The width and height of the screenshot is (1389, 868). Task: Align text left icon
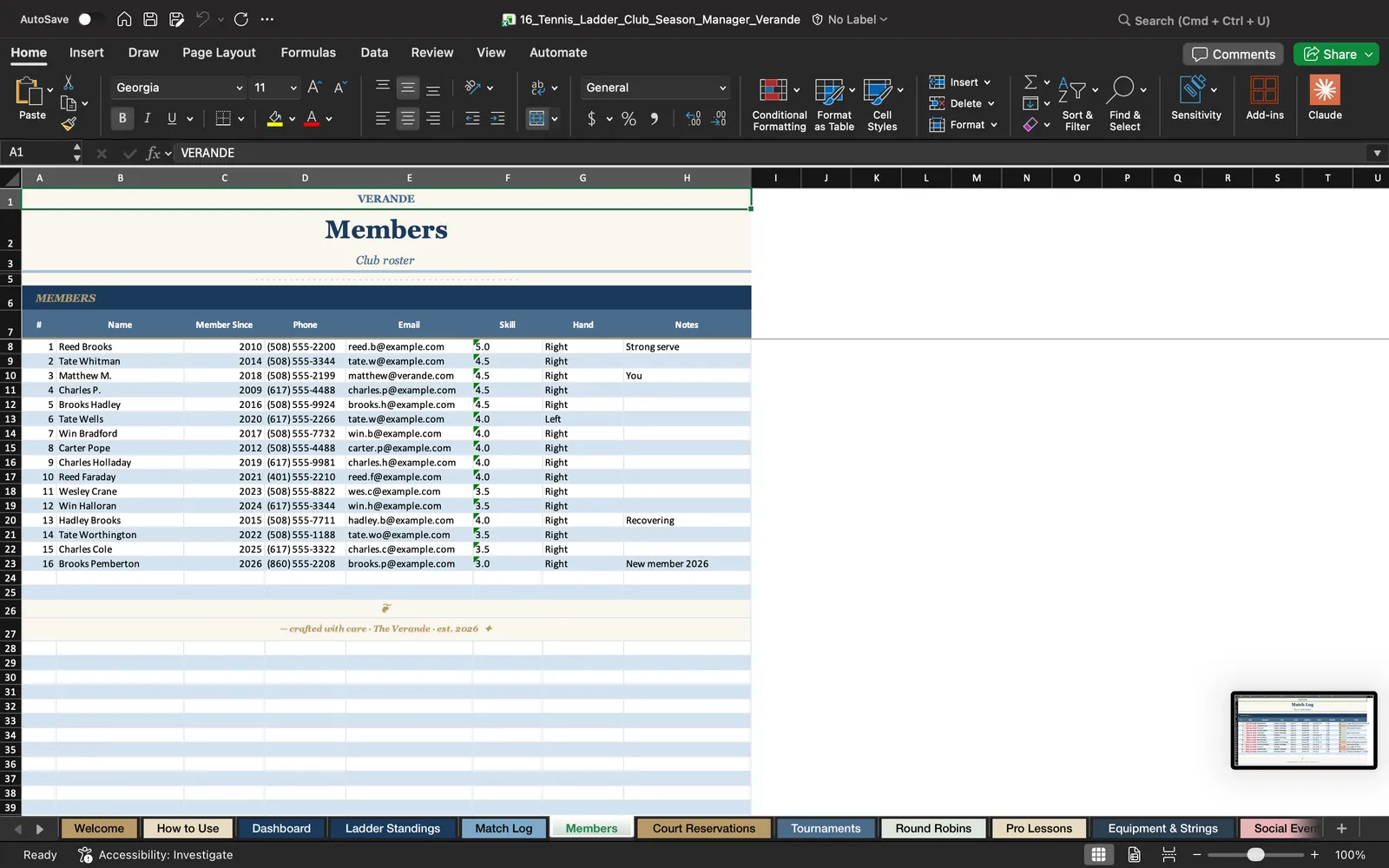click(x=382, y=118)
